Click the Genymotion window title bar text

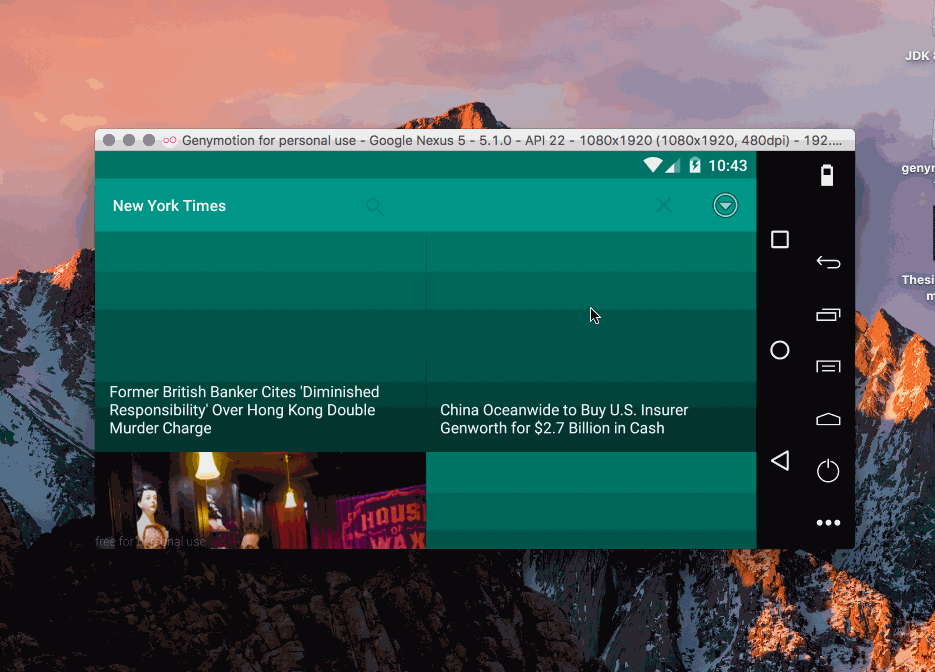tap(512, 141)
